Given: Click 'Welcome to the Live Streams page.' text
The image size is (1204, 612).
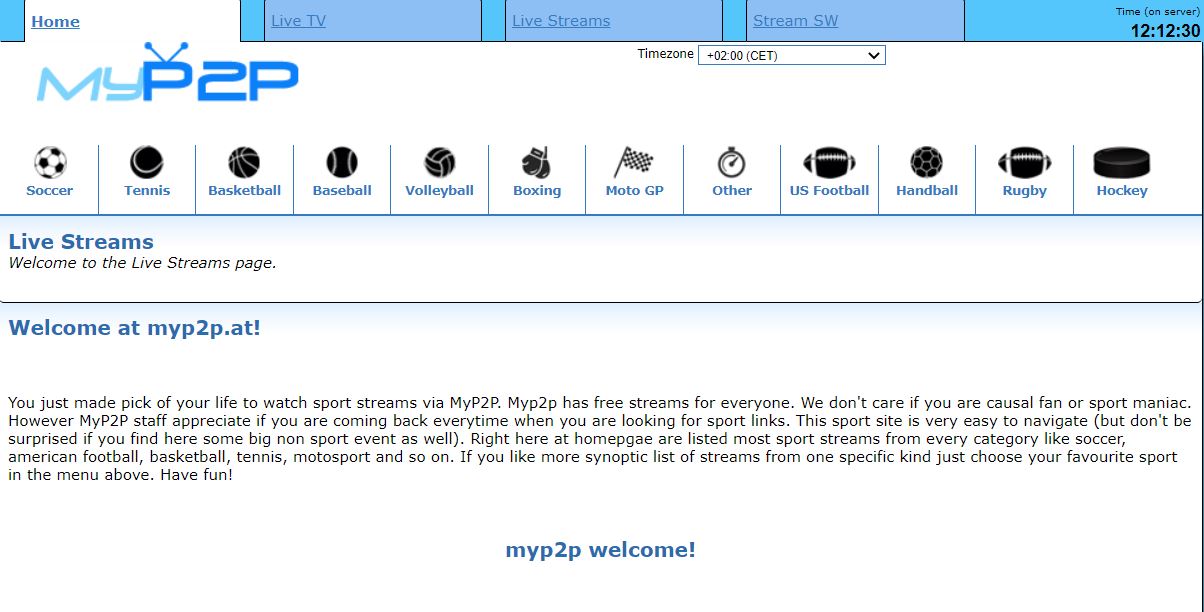Looking at the screenshot, I should (142, 263).
